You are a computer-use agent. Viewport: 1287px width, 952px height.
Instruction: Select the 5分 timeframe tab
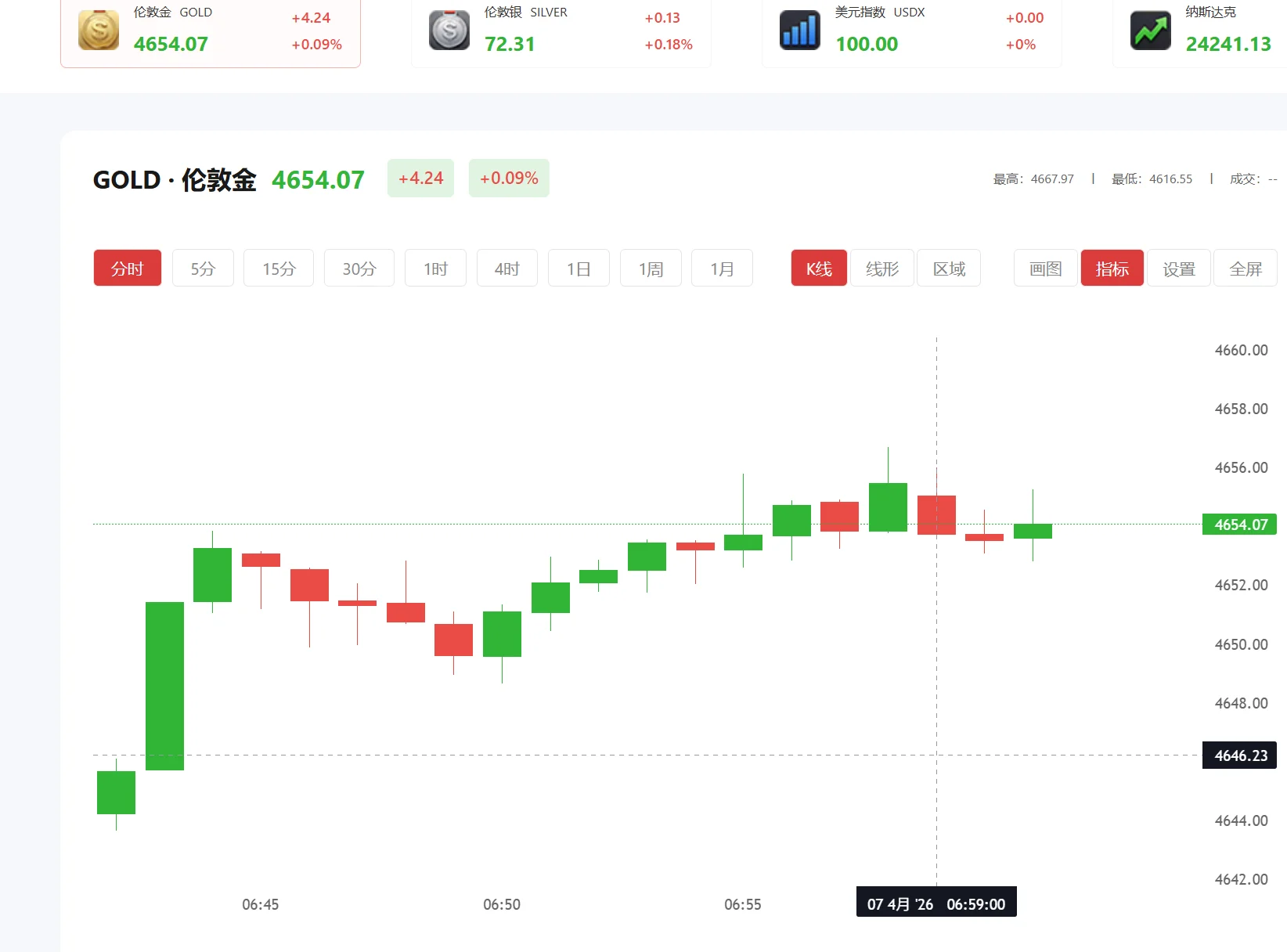point(203,268)
